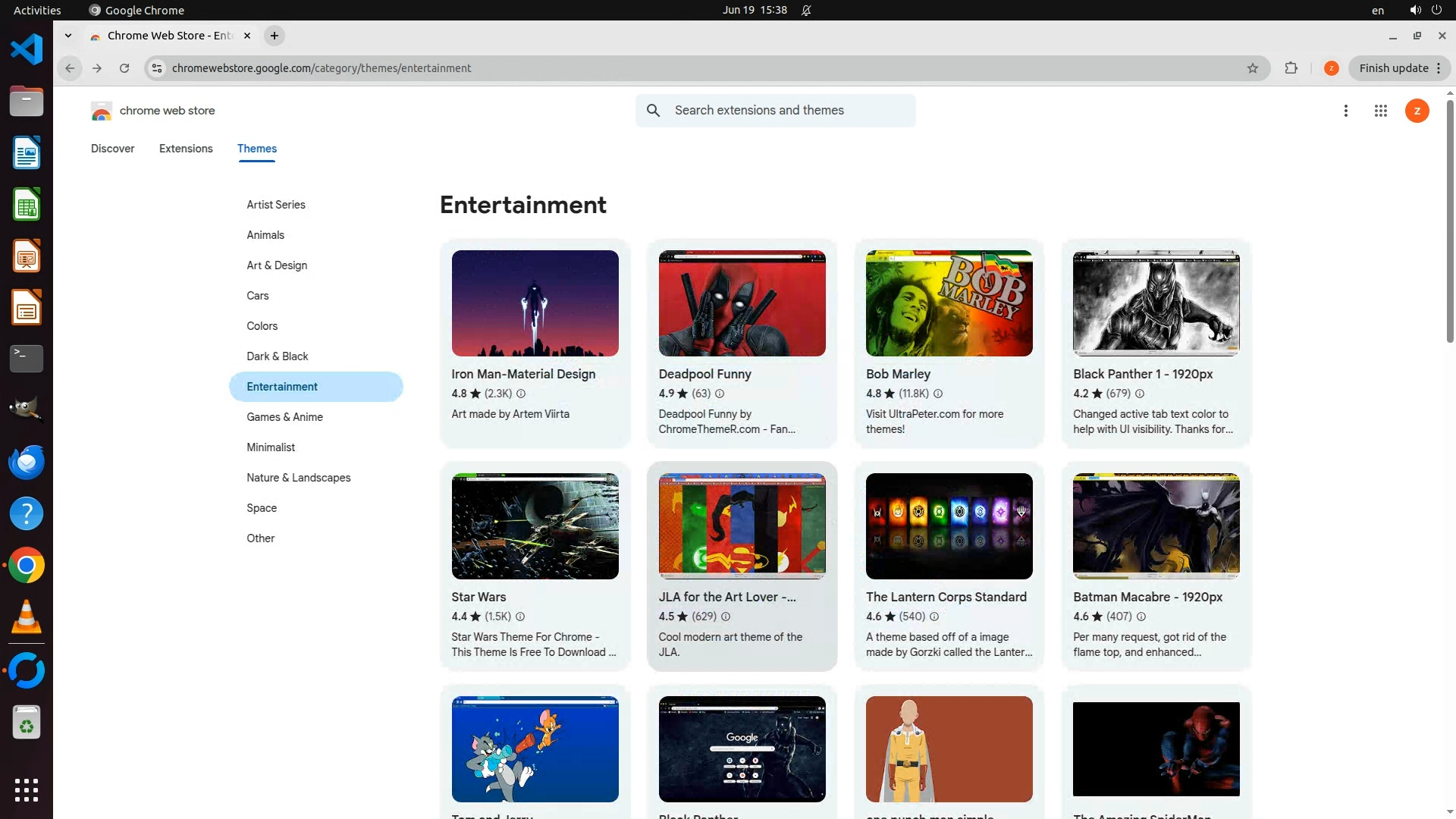1456x819 pixels.
Task: Select Games & Anime category
Action: 284,417
